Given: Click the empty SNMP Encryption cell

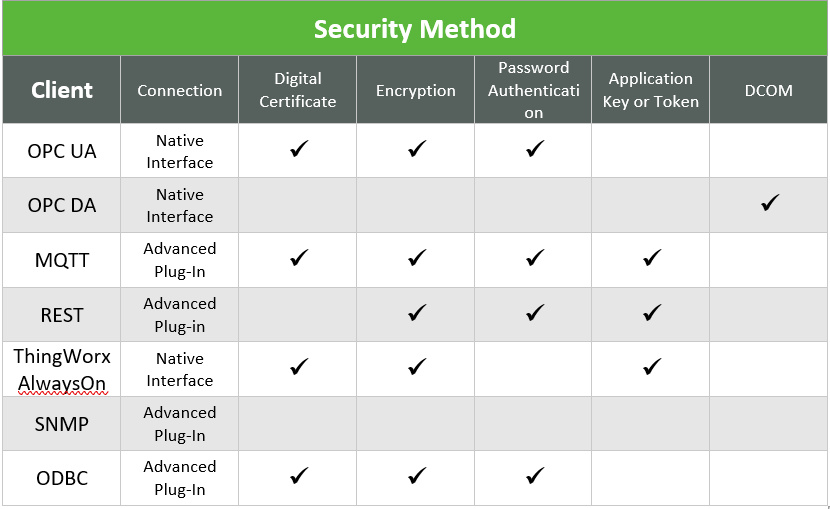Looking at the screenshot, I should (x=416, y=424).
